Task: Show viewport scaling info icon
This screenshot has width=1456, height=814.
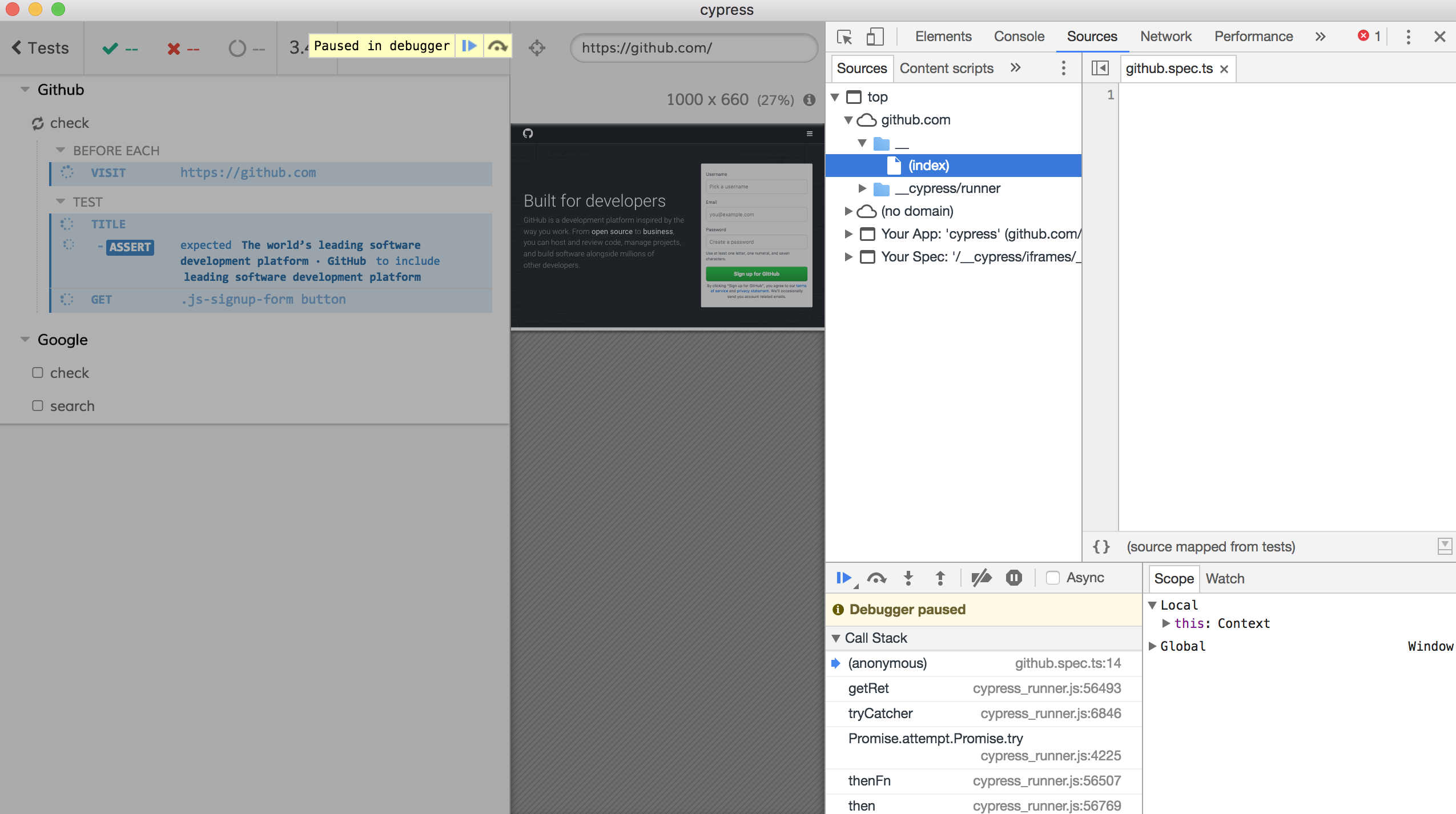Action: 809,100
